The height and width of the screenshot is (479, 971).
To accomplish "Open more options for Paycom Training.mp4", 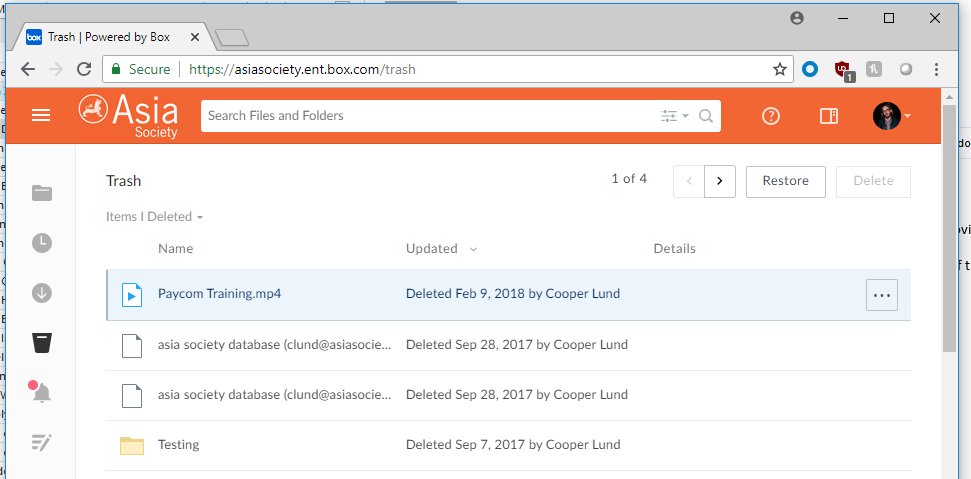I will pyautogui.click(x=882, y=295).
